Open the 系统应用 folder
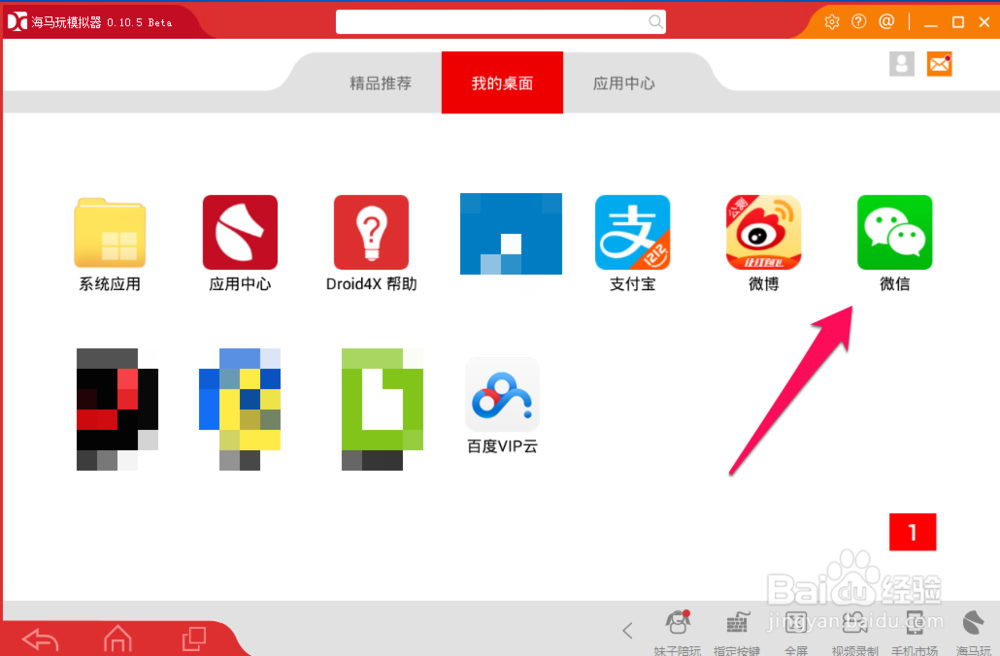This screenshot has width=1000, height=656. (110, 233)
